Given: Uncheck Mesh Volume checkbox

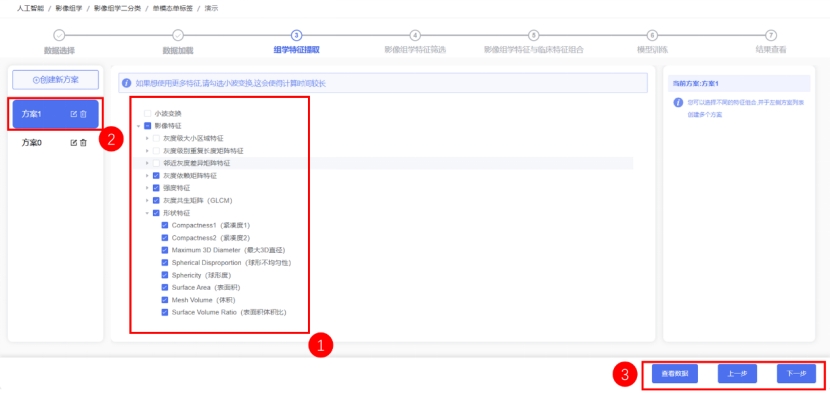Looking at the screenshot, I should [165, 300].
